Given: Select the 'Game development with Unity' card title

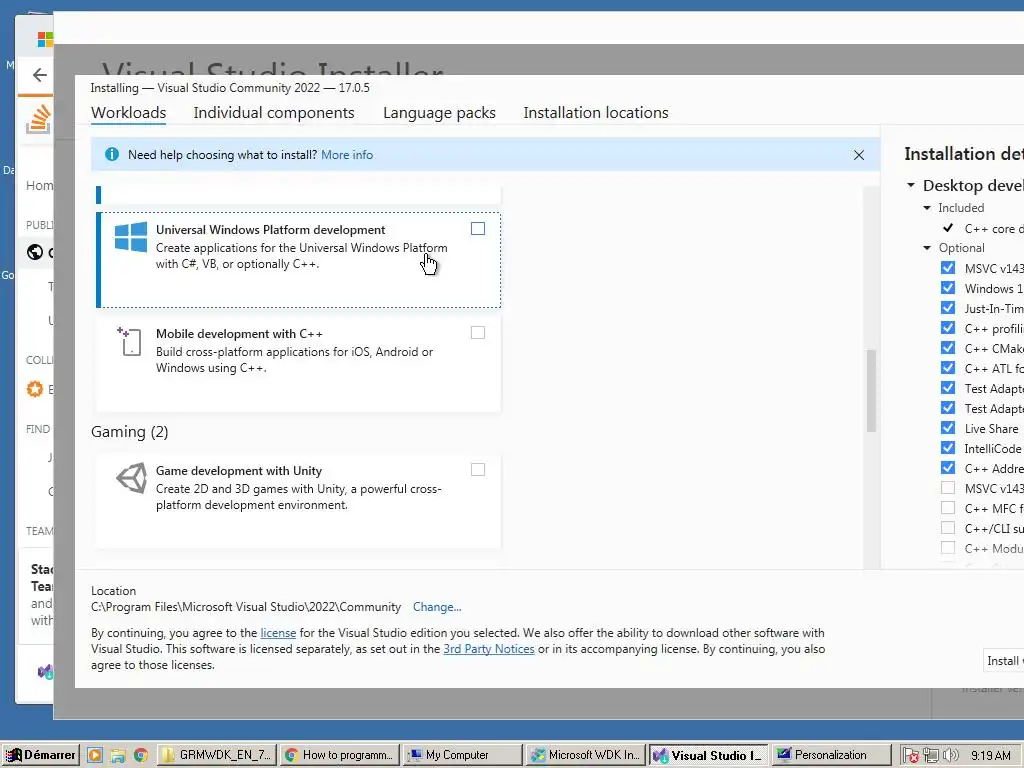Looking at the screenshot, I should 238,471.
